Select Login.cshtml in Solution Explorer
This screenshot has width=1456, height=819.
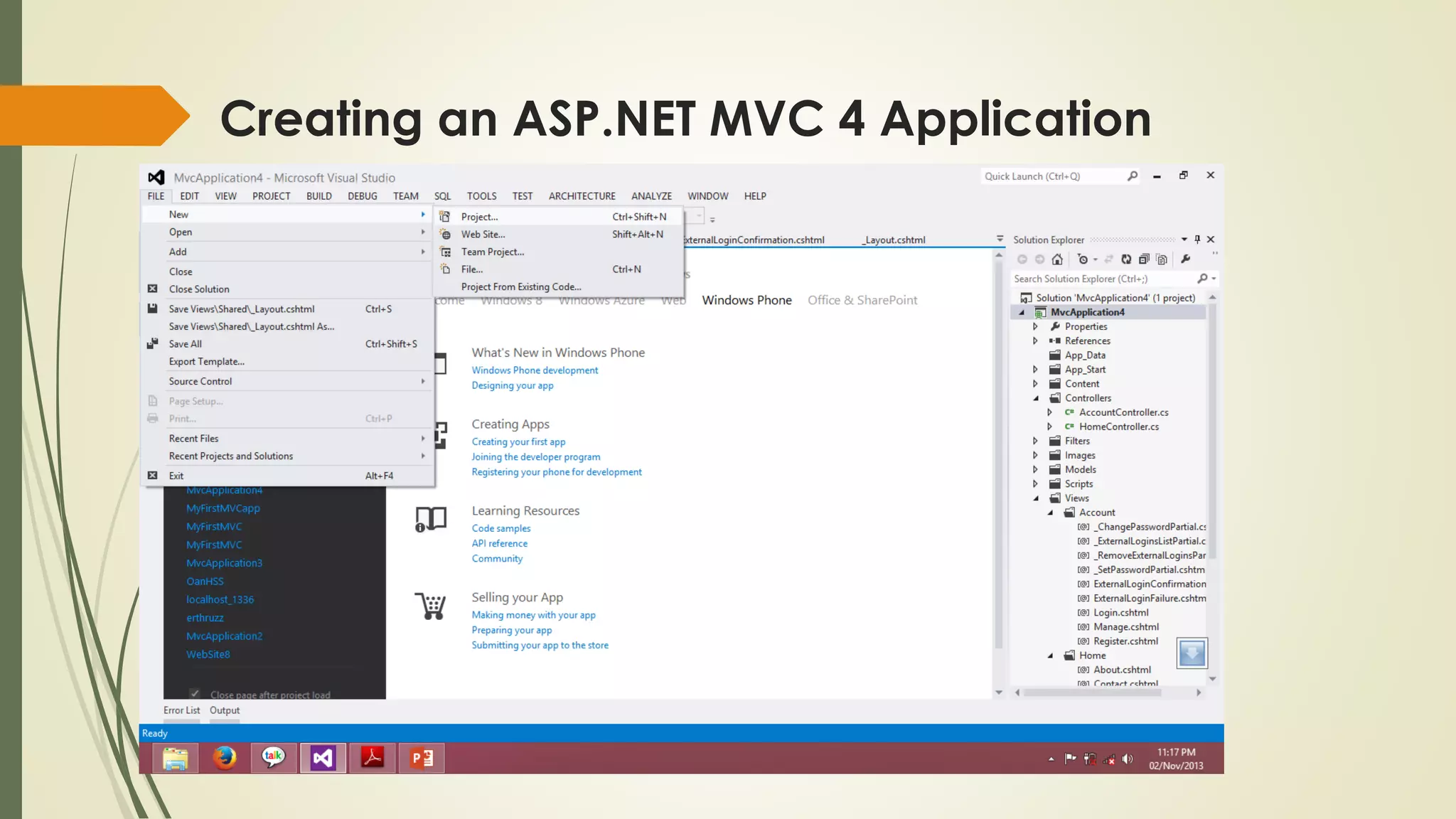point(1120,613)
